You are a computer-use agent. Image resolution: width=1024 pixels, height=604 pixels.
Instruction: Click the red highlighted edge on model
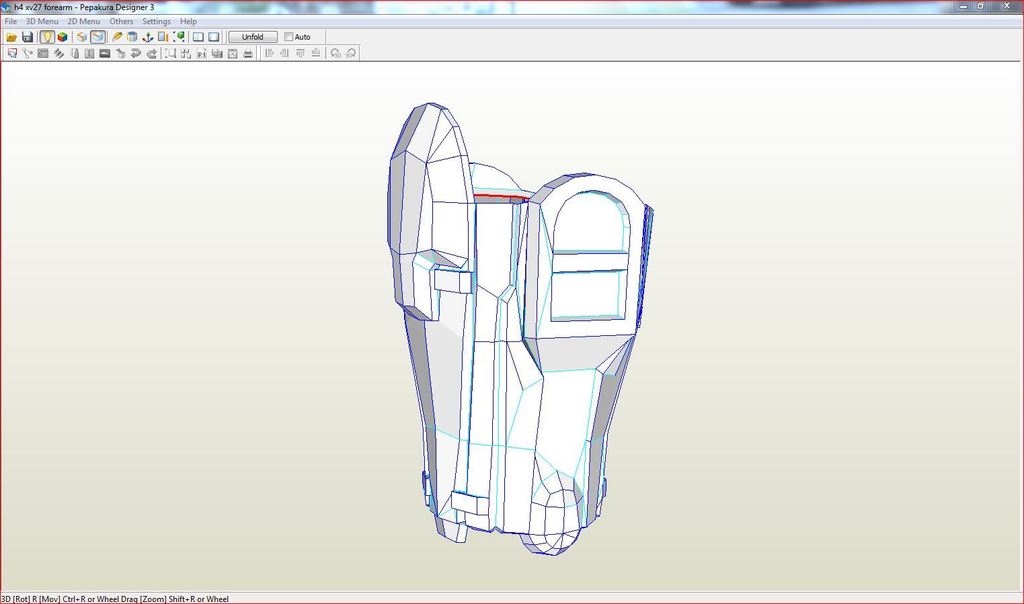tap(500, 197)
